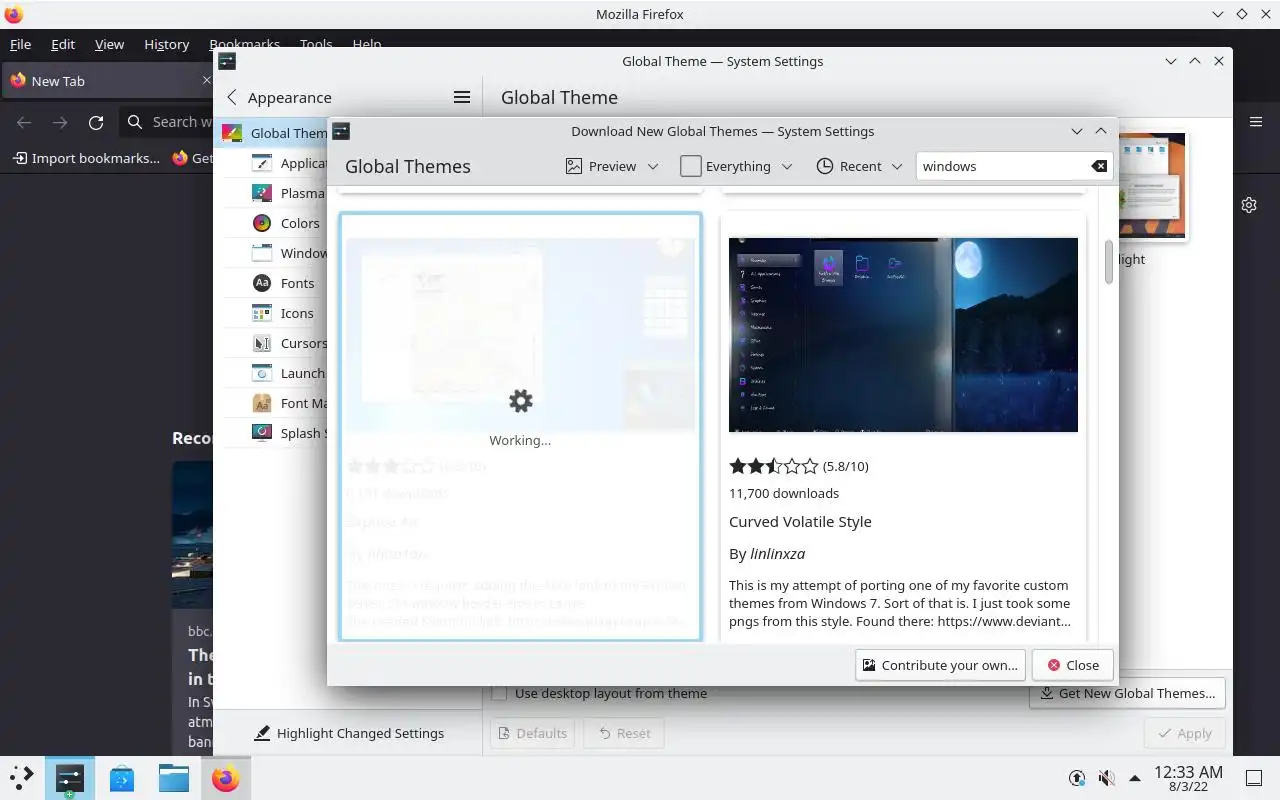The image size is (1280, 800).
Task: Click the Curved Volatile Style title
Action: point(800,521)
